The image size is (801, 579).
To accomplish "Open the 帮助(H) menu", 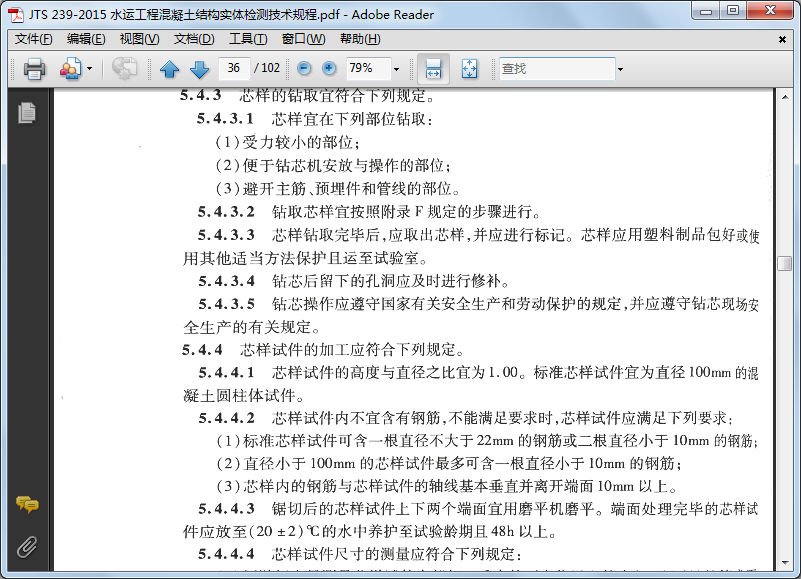I will (360, 39).
